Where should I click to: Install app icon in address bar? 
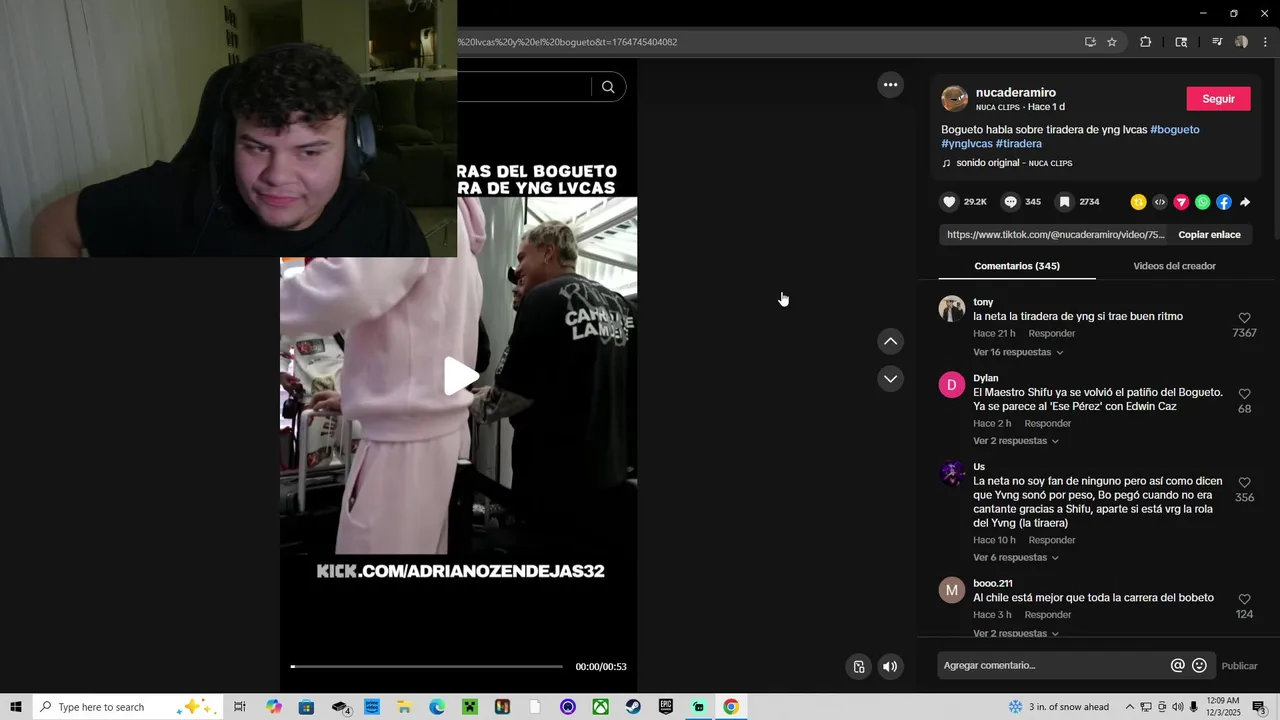[1090, 42]
